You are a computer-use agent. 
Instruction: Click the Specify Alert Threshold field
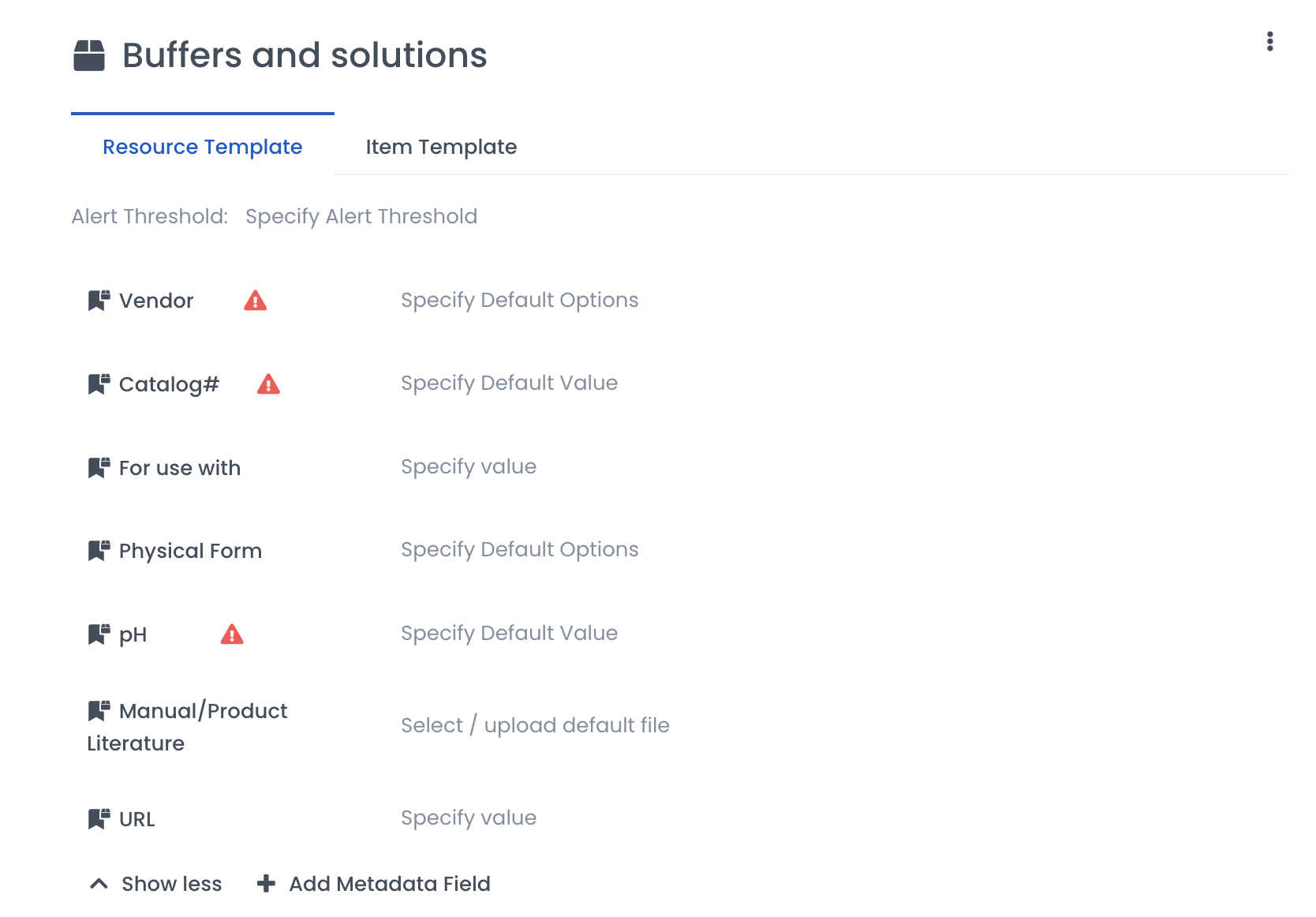pyautogui.click(x=361, y=216)
